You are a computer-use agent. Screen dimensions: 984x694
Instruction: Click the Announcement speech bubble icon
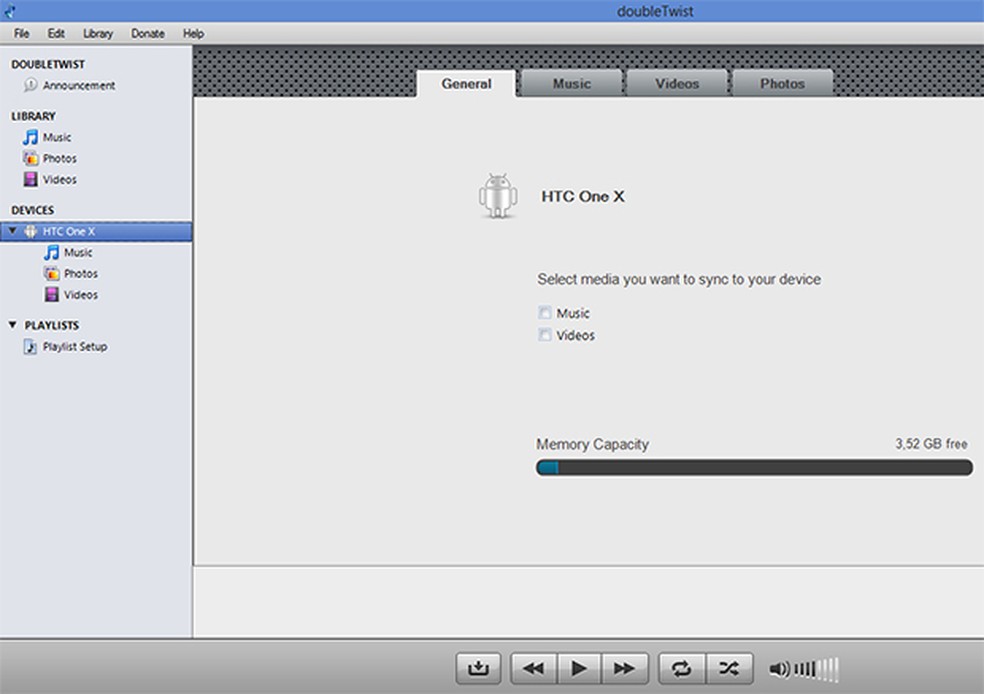point(30,85)
